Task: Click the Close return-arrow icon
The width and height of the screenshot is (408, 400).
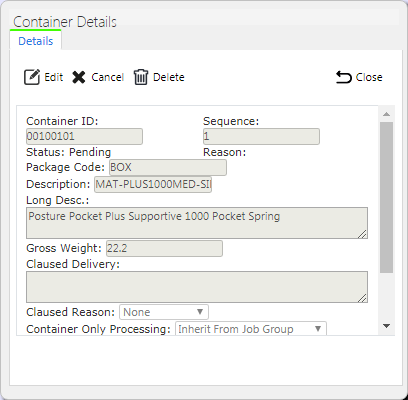Action: [x=343, y=77]
